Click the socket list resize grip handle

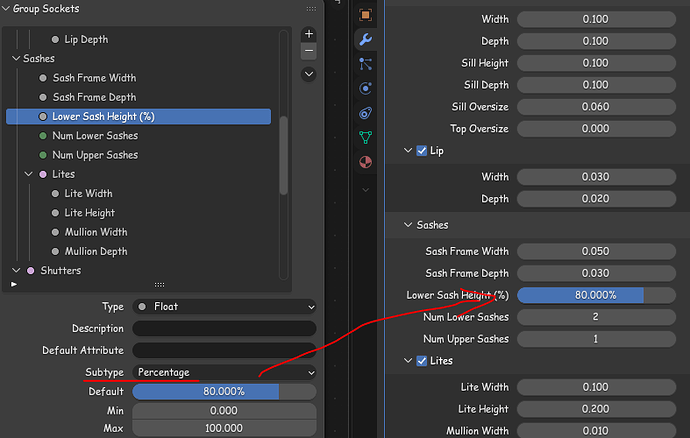click(x=159, y=285)
